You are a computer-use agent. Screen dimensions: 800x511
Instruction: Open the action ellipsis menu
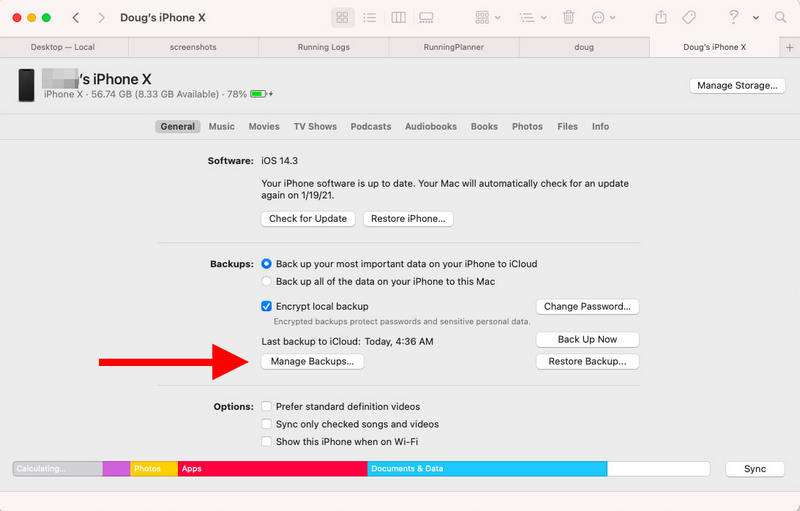(603, 18)
